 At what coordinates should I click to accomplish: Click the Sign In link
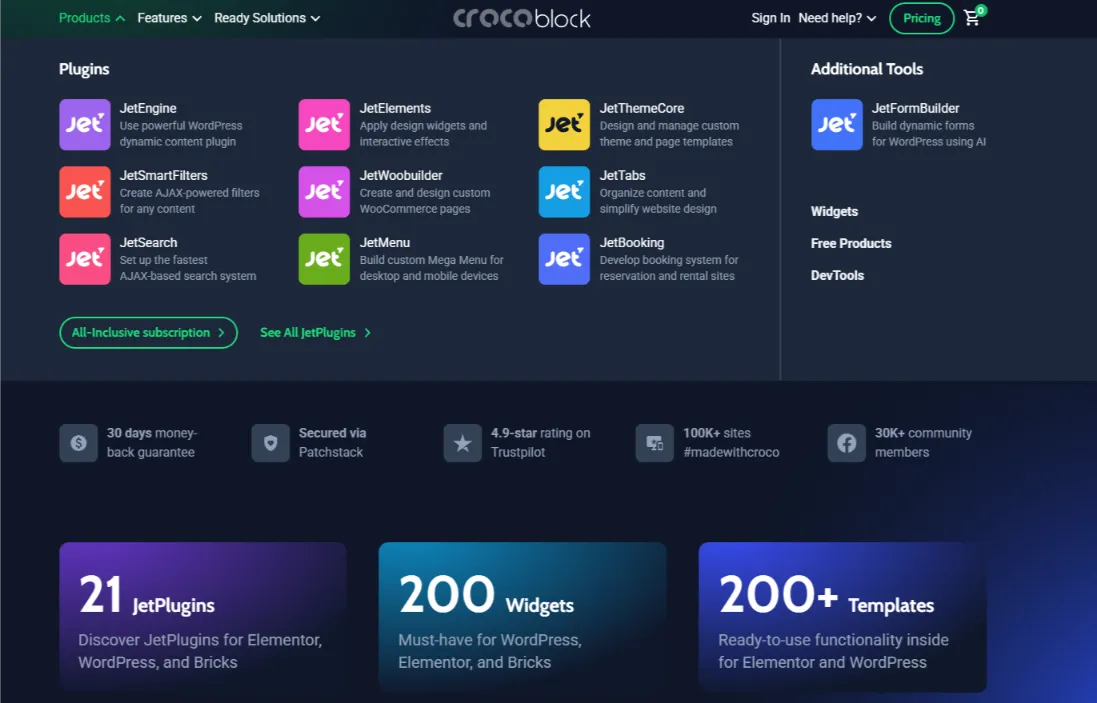click(770, 18)
